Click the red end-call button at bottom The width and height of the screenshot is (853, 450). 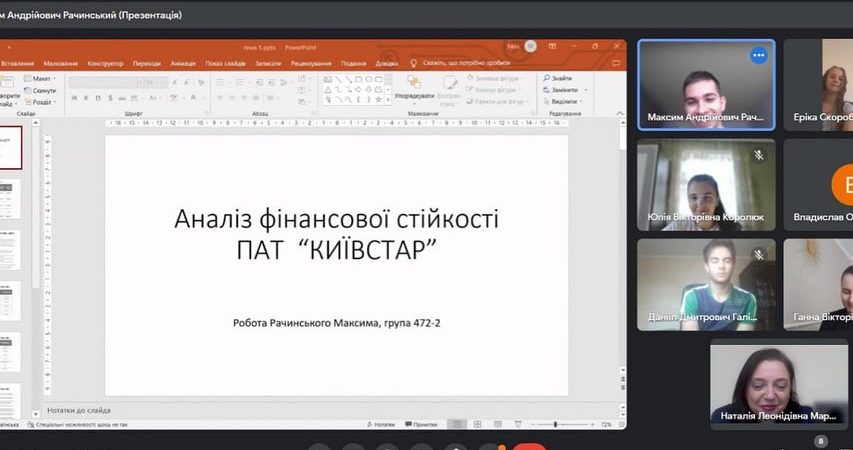coord(529,447)
